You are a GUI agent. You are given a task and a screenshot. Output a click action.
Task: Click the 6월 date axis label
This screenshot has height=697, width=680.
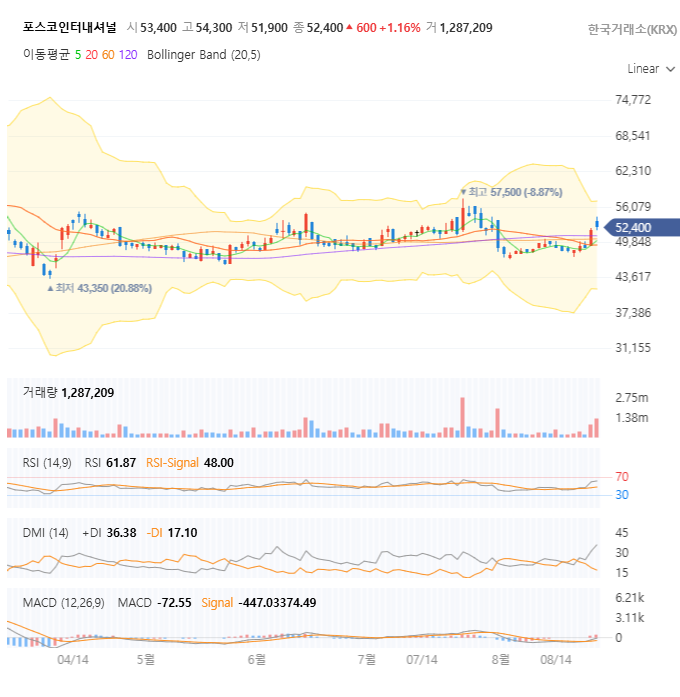(x=256, y=659)
